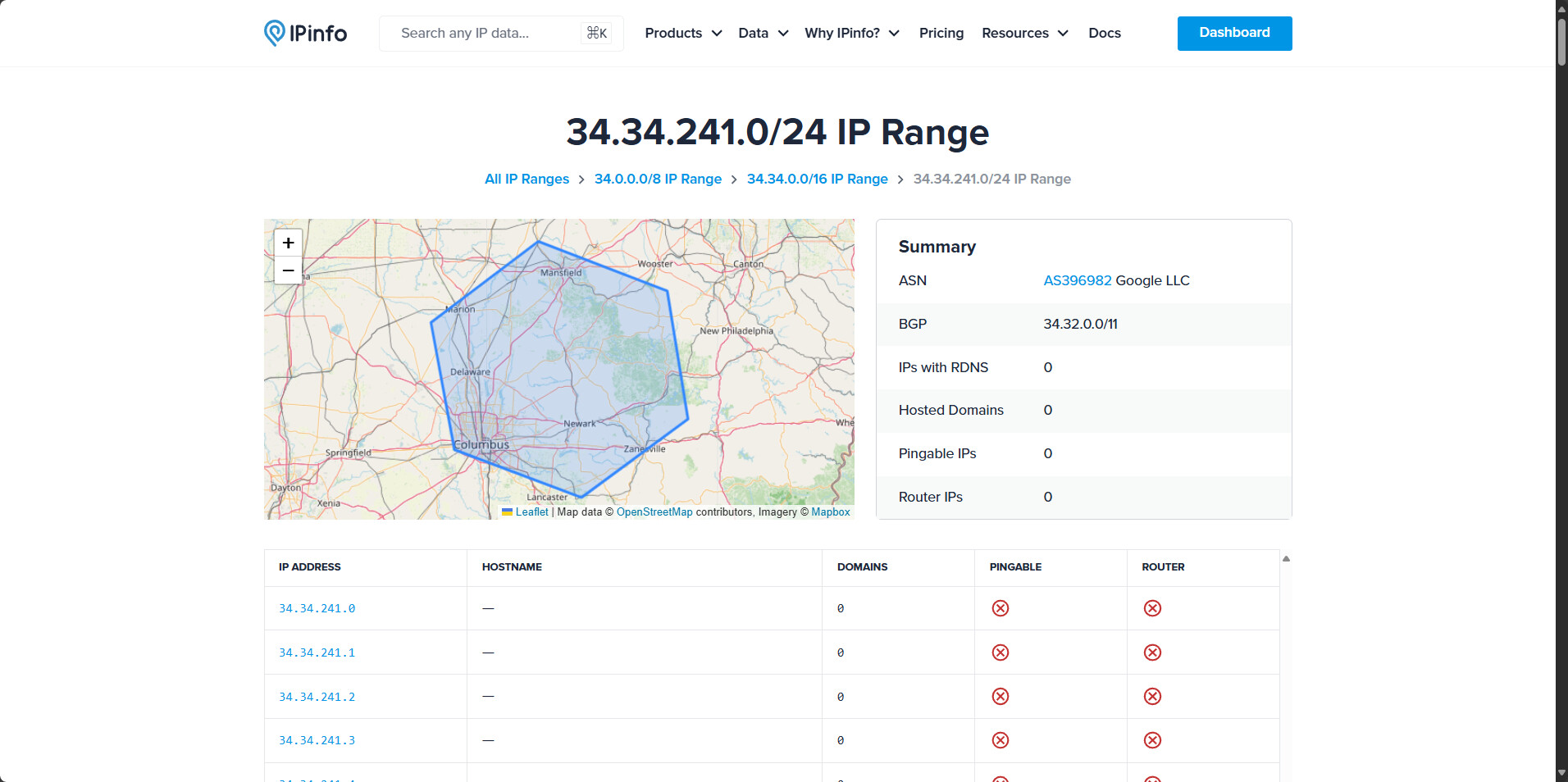Click the BGP value 34.32.0.0/11
The height and width of the screenshot is (782, 1568).
[1080, 324]
